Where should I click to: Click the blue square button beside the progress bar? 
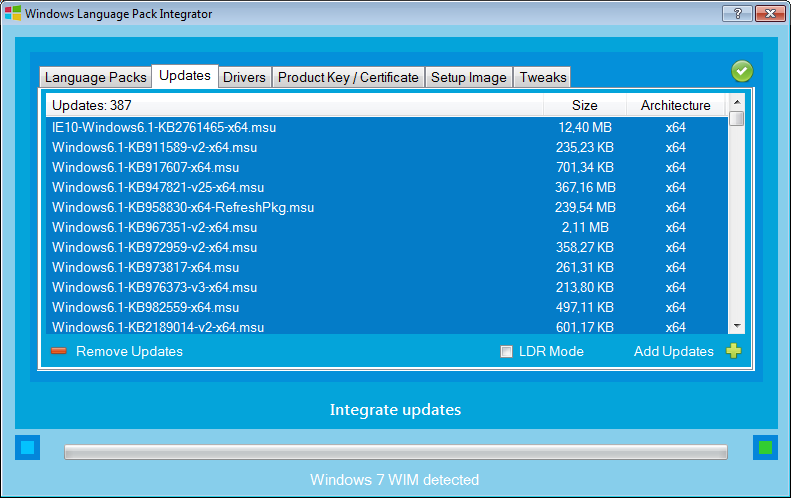(27, 448)
